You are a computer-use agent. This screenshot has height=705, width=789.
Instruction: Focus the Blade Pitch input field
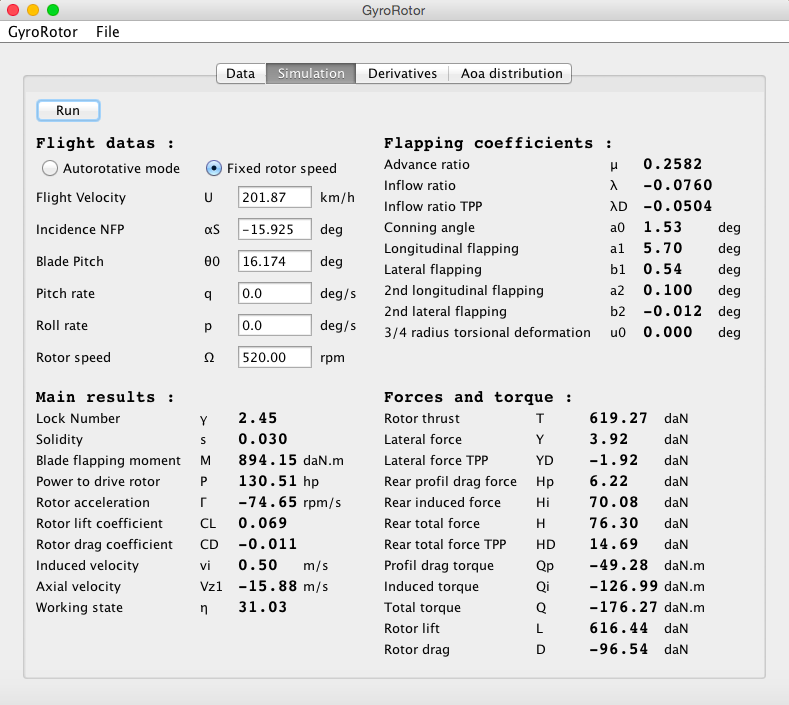pyautogui.click(x=275, y=261)
